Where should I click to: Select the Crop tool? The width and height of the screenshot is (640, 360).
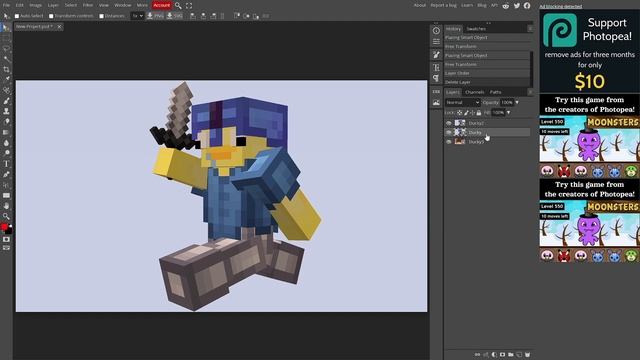(x=6, y=69)
